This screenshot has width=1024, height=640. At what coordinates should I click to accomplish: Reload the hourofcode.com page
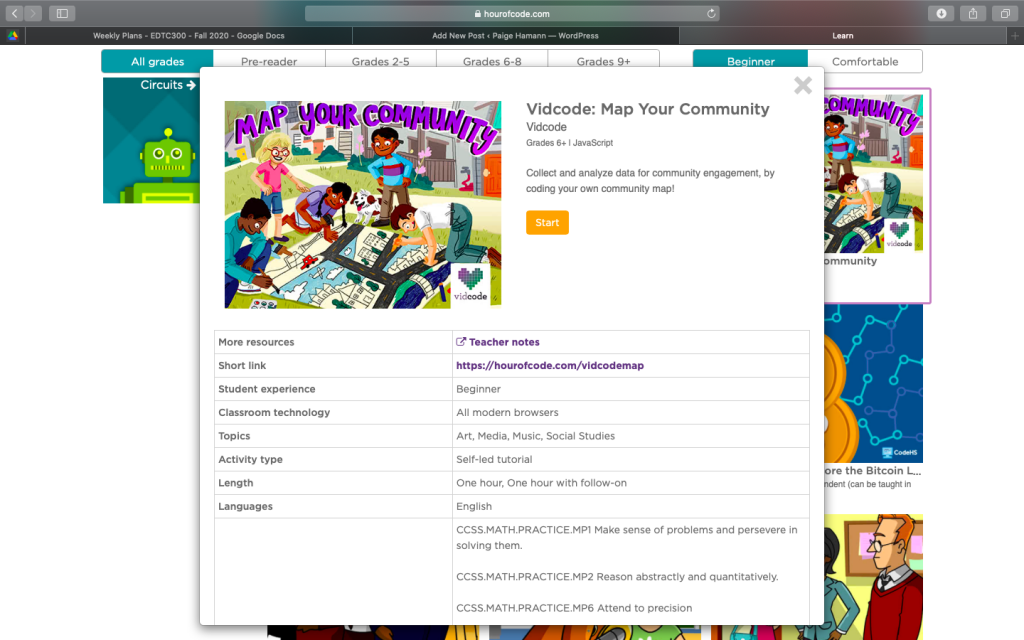[711, 13]
